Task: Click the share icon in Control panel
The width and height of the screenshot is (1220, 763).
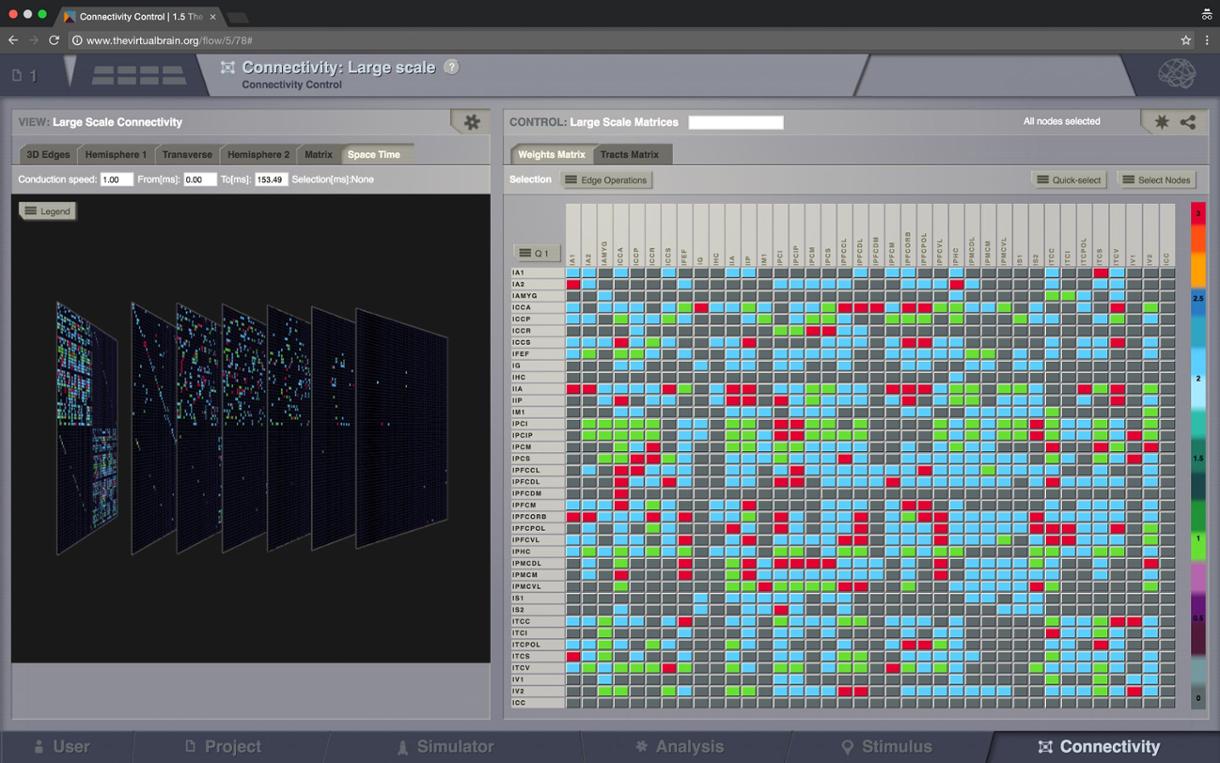Action: click(1188, 122)
